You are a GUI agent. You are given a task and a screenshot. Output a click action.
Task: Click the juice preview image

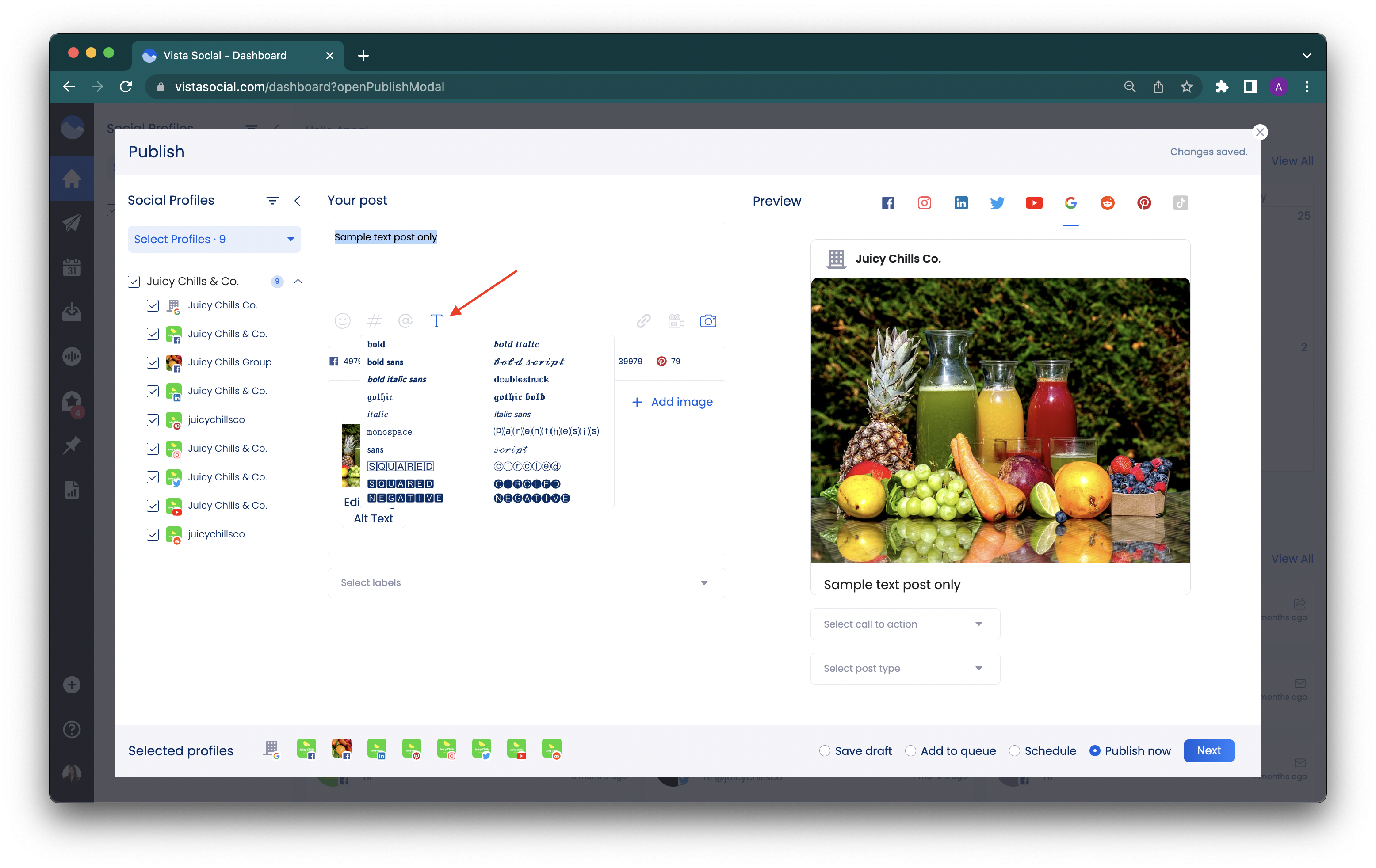(1000, 420)
